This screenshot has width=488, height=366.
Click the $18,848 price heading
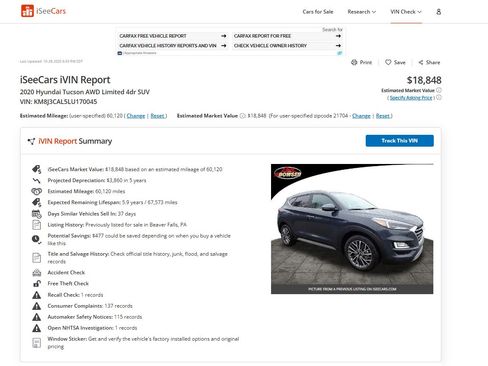tap(424, 80)
